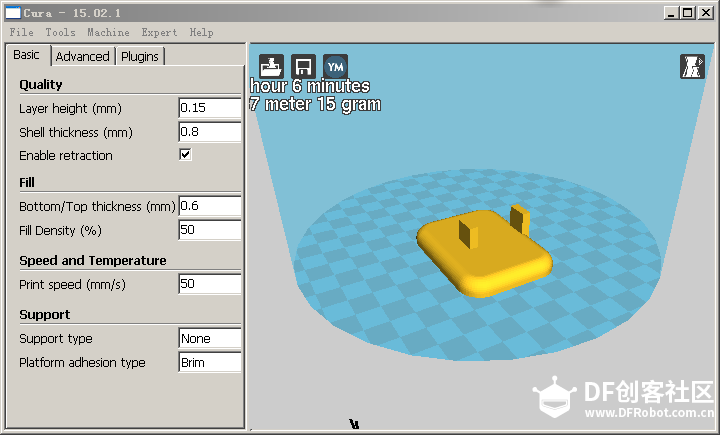Open the Platform adhesion type dropdown
Image resolution: width=720 pixels, height=435 pixels.
[210, 362]
